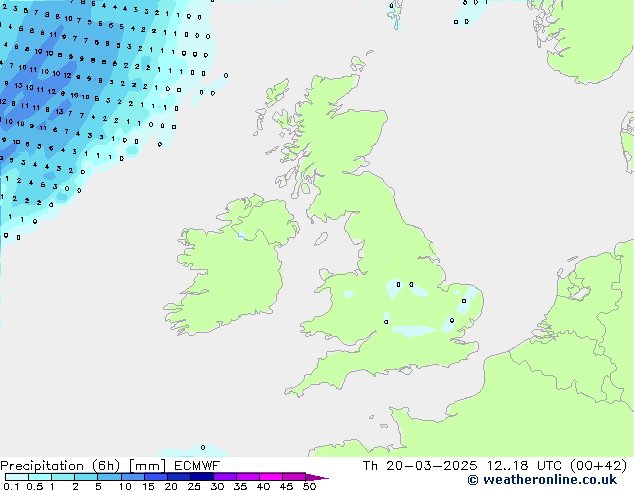Pick the 10–15 mm legend color box
Viewport: 634px width, 490px height.
133,477
